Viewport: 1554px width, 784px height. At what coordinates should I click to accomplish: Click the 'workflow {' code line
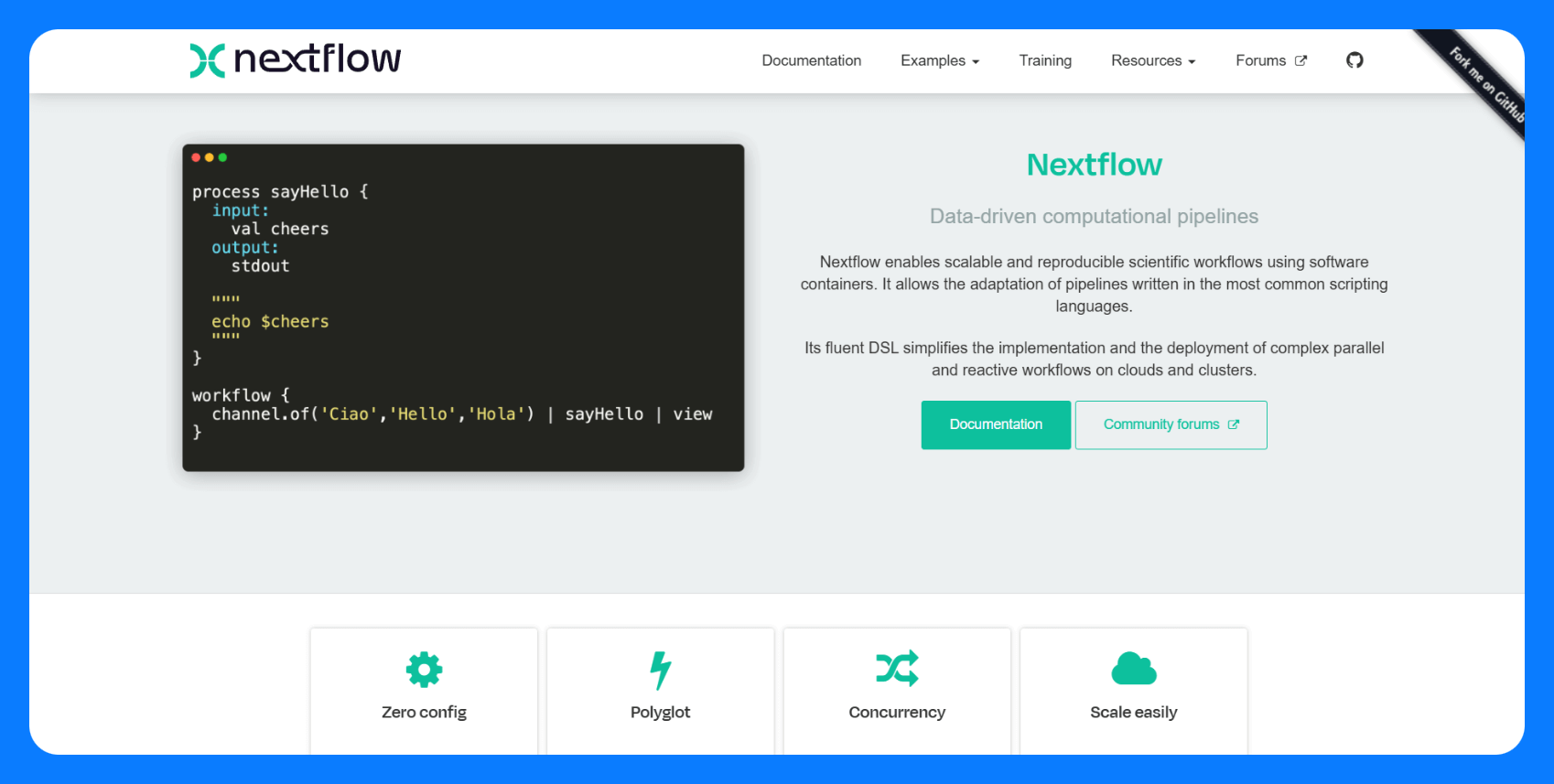coord(241,395)
